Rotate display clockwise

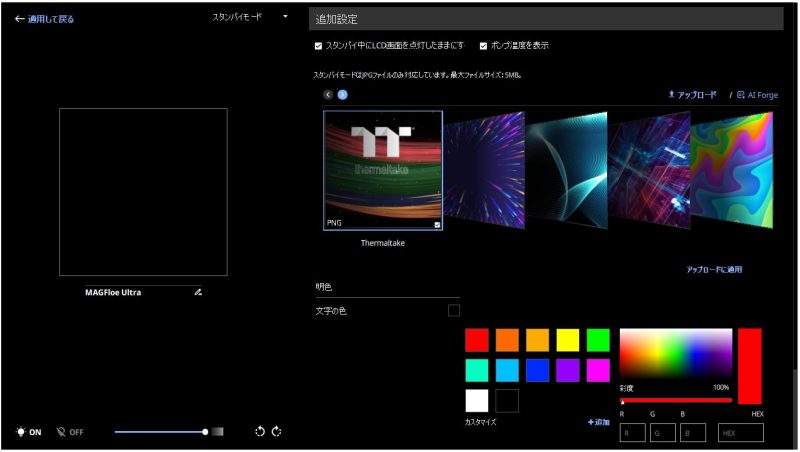pos(277,432)
